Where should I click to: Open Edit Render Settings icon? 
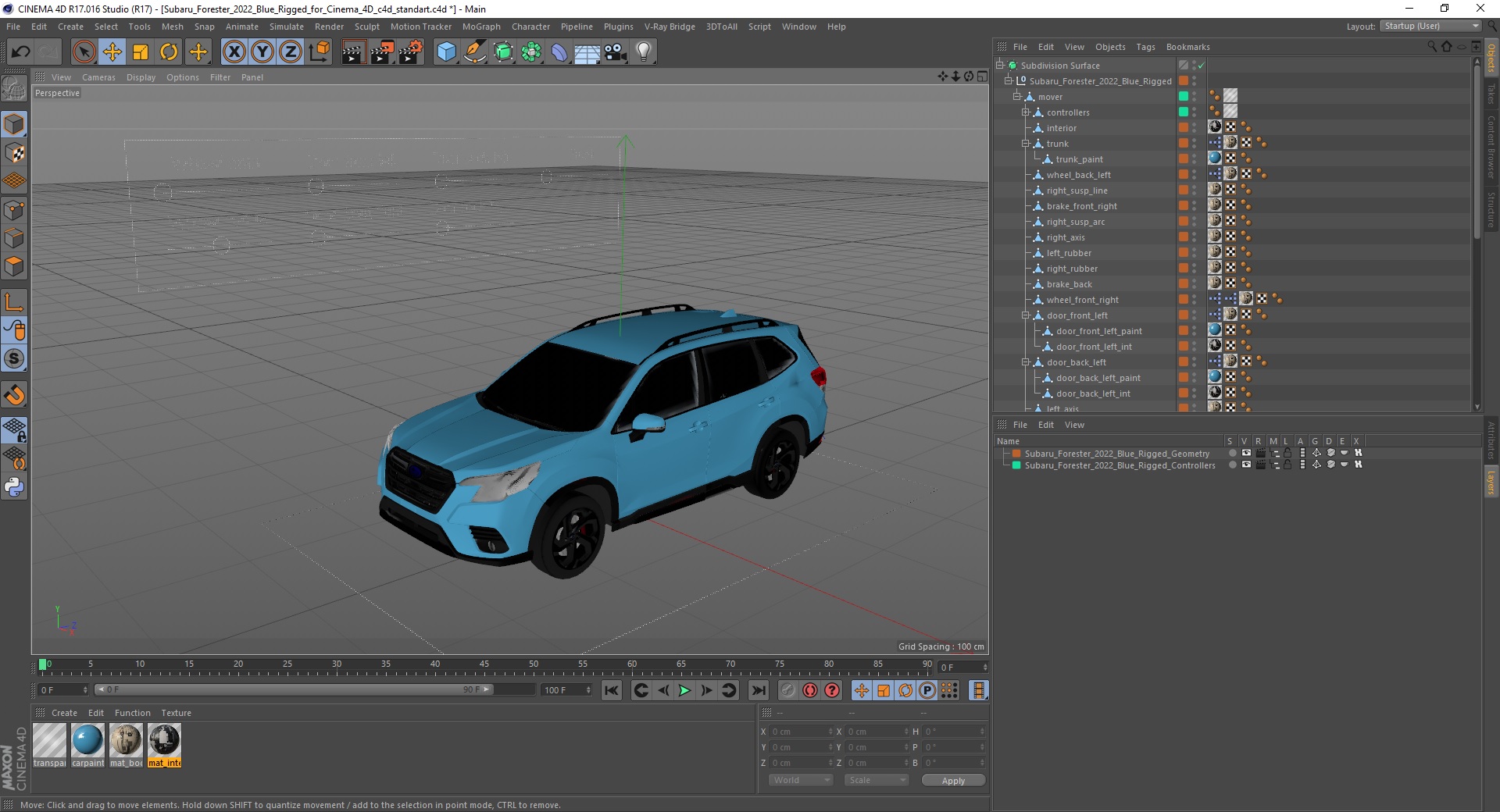click(x=411, y=52)
